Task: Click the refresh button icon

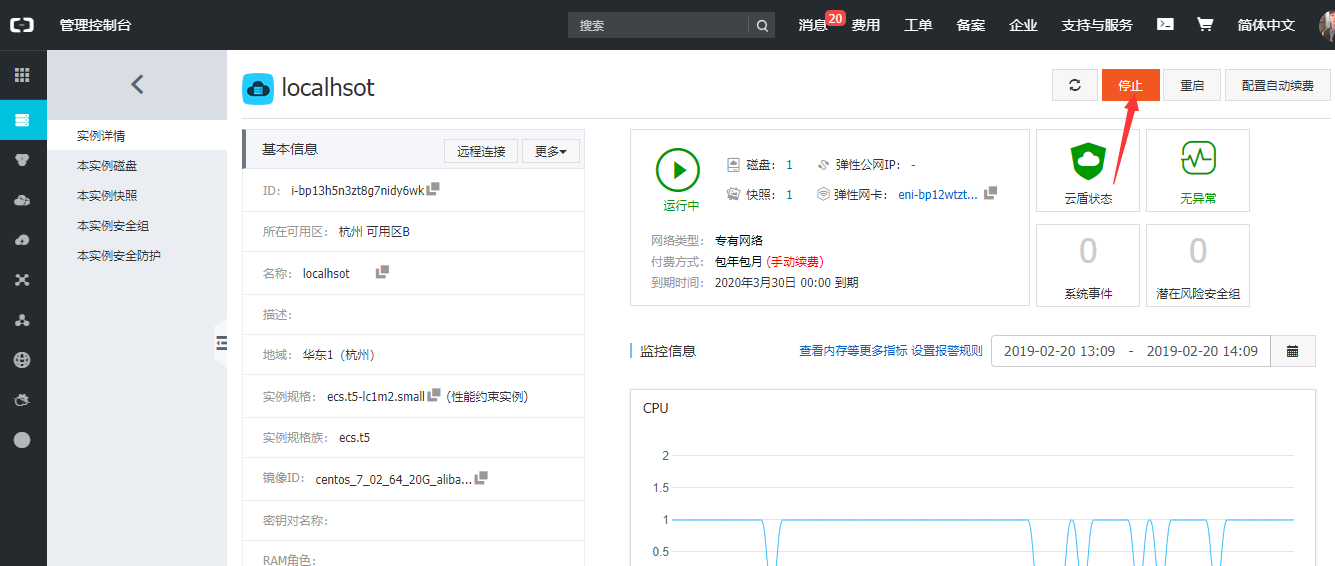Action: point(1075,85)
